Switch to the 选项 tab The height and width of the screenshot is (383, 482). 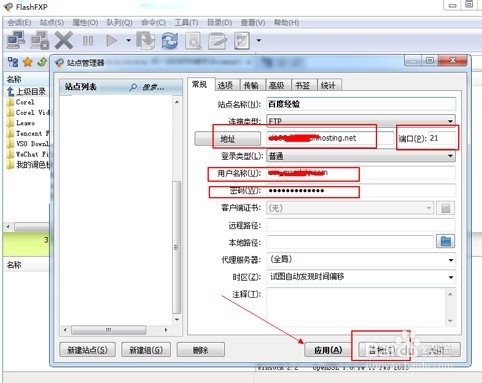[225, 85]
